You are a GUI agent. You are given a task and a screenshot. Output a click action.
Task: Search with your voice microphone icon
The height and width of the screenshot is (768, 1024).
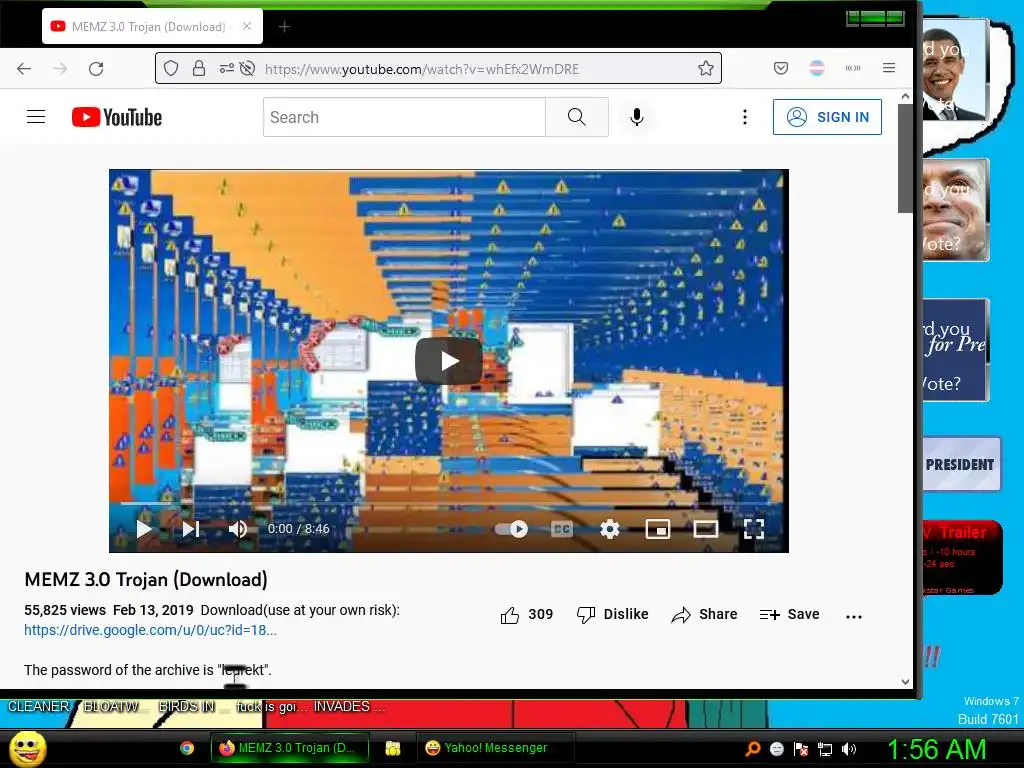[x=637, y=117]
